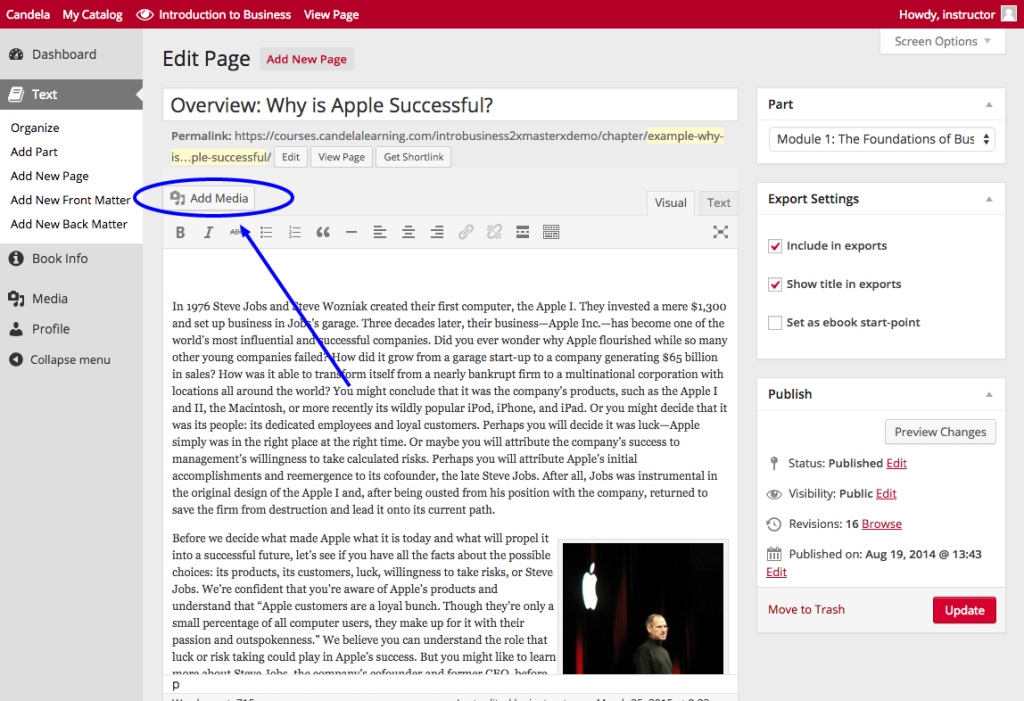Click the status pin icon
1024x701 pixels.
774,463
